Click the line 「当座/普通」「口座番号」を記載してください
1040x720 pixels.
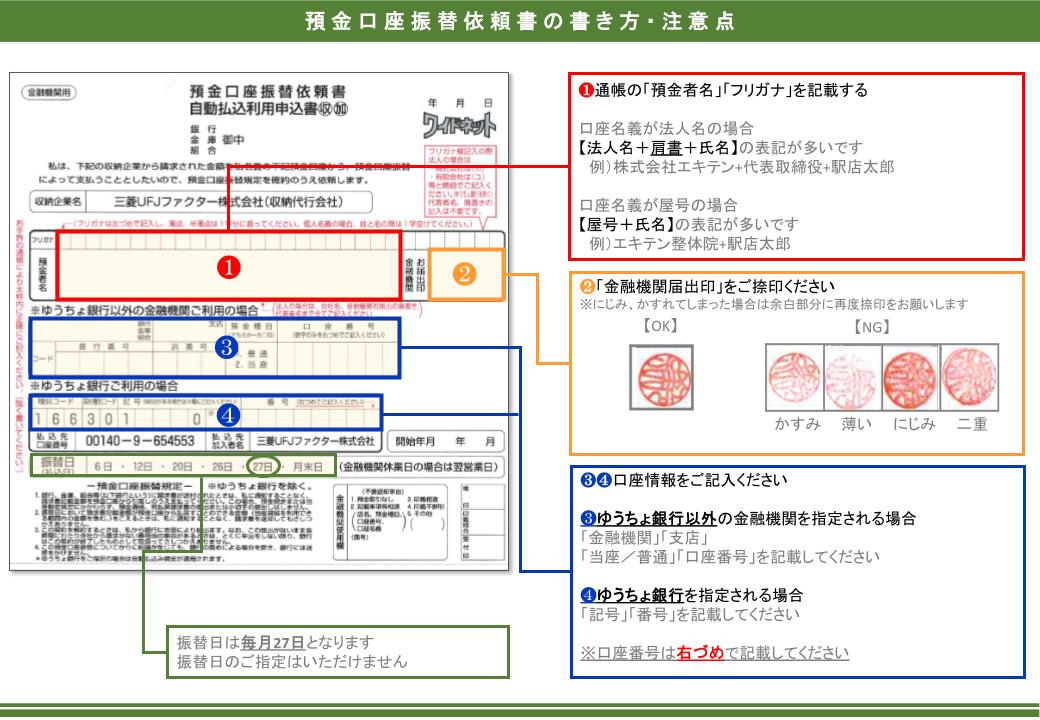[730, 557]
